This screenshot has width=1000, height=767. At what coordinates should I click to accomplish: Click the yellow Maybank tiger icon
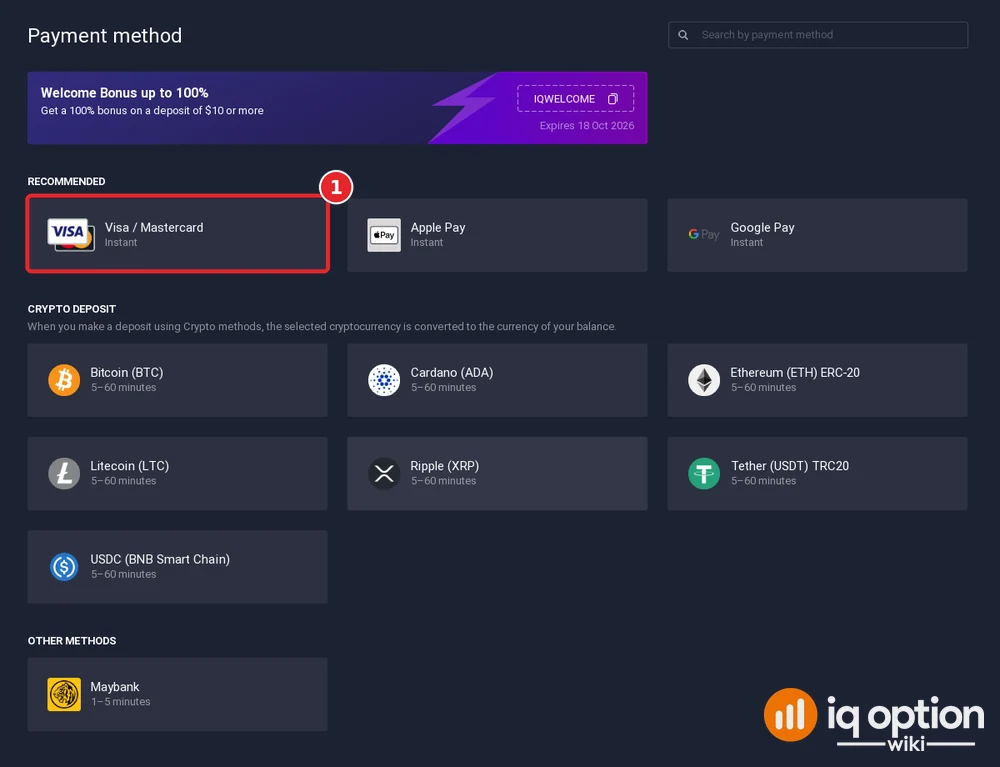[64, 694]
